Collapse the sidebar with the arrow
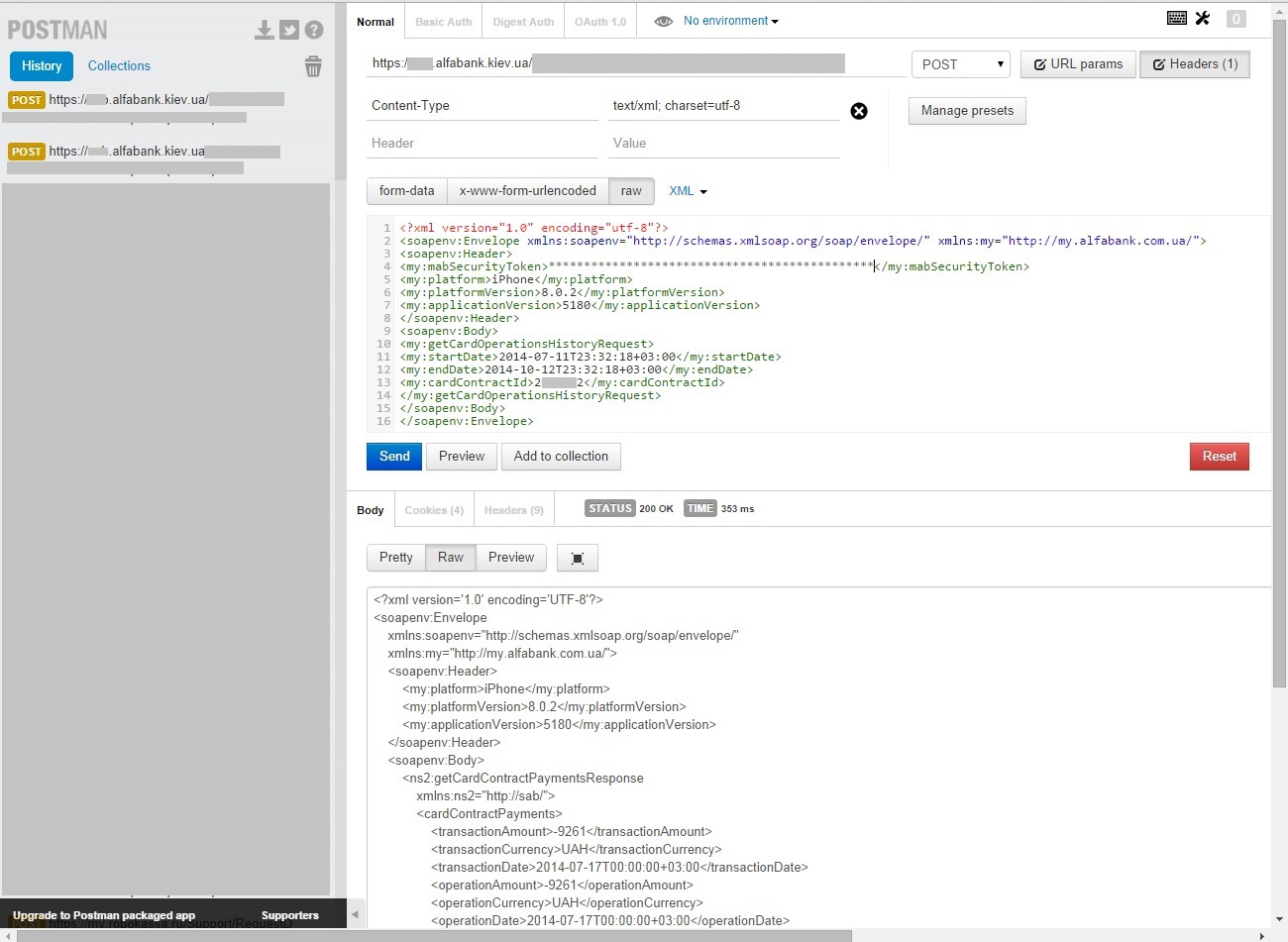The image size is (1288, 942). 355,914
